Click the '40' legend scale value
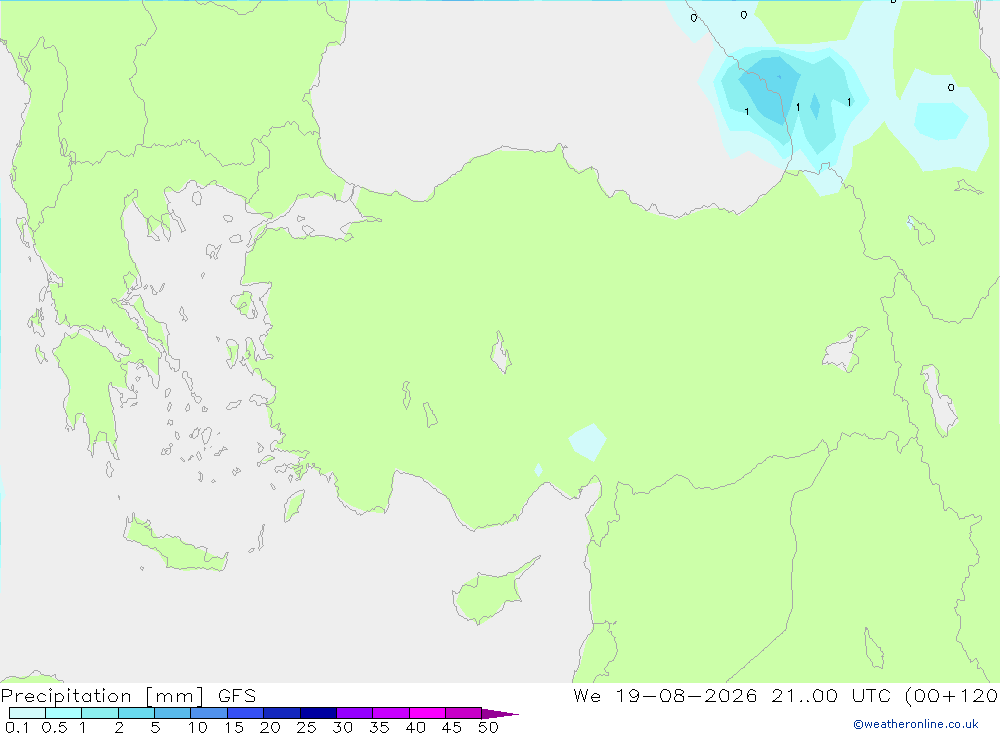Viewport: 1000px width, 733px height. click(x=415, y=727)
